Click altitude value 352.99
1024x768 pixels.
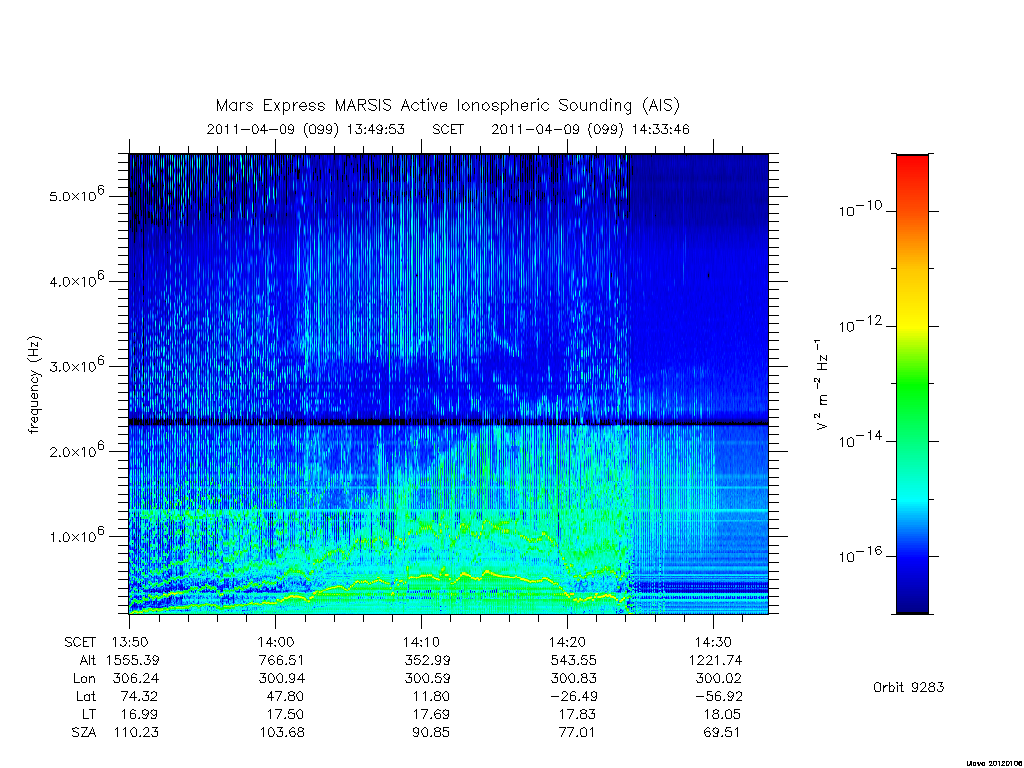(428, 660)
